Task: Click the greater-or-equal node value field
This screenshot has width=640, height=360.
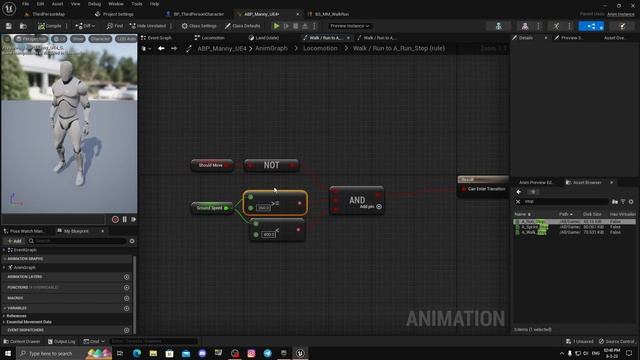Action: pos(263,208)
